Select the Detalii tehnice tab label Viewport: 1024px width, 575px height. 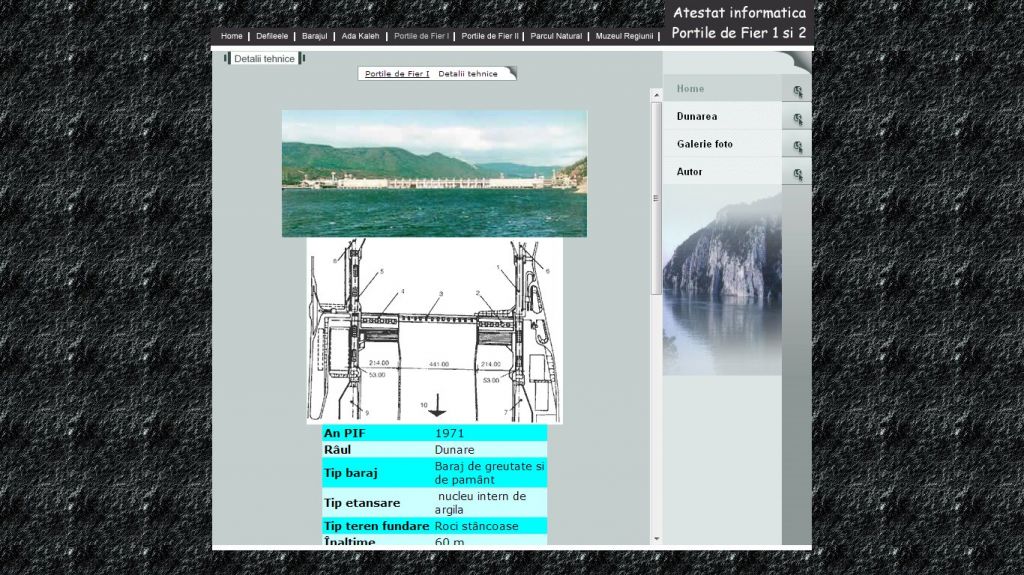click(x=264, y=59)
